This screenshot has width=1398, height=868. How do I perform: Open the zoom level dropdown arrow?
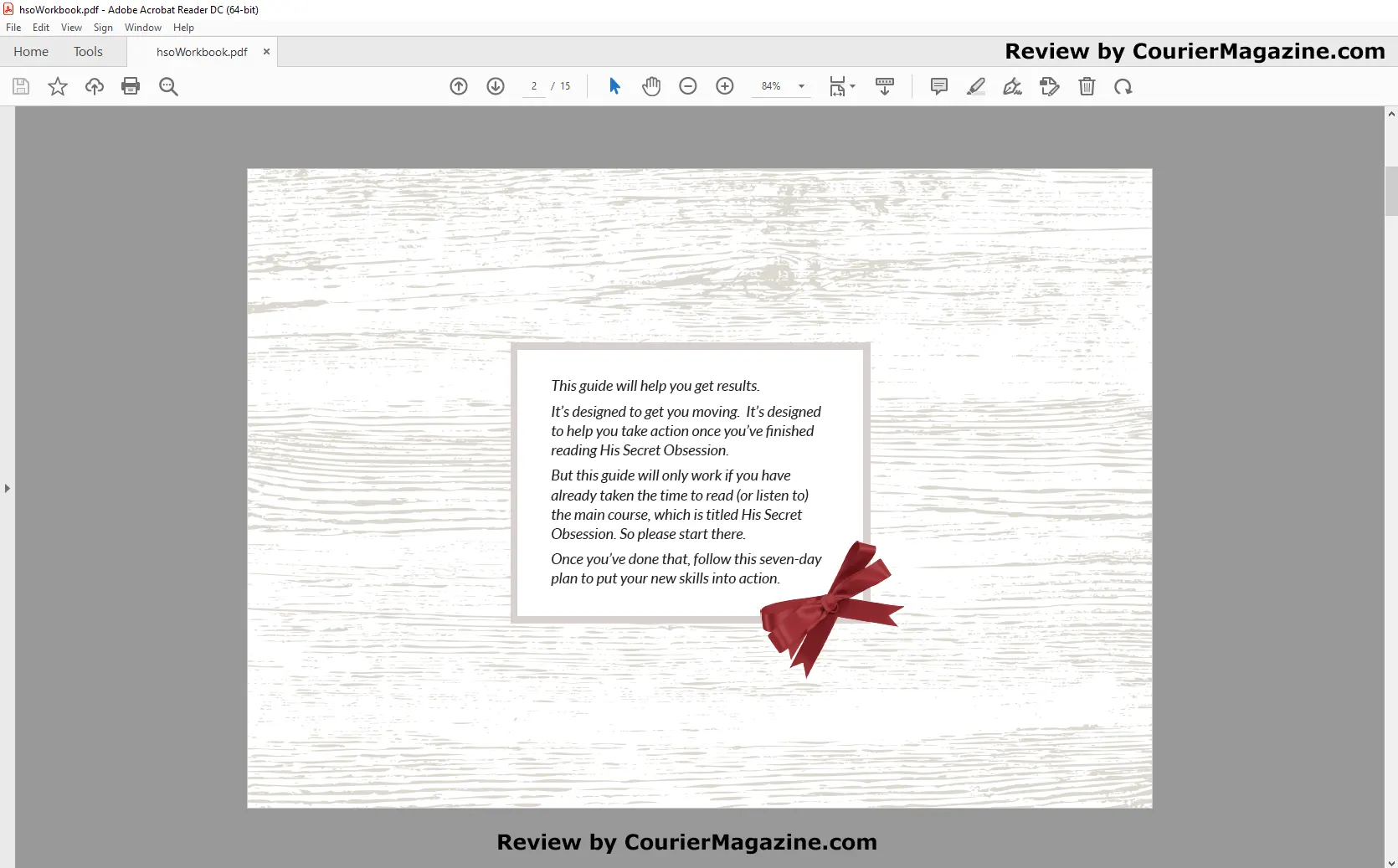pyautogui.click(x=801, y=86)
